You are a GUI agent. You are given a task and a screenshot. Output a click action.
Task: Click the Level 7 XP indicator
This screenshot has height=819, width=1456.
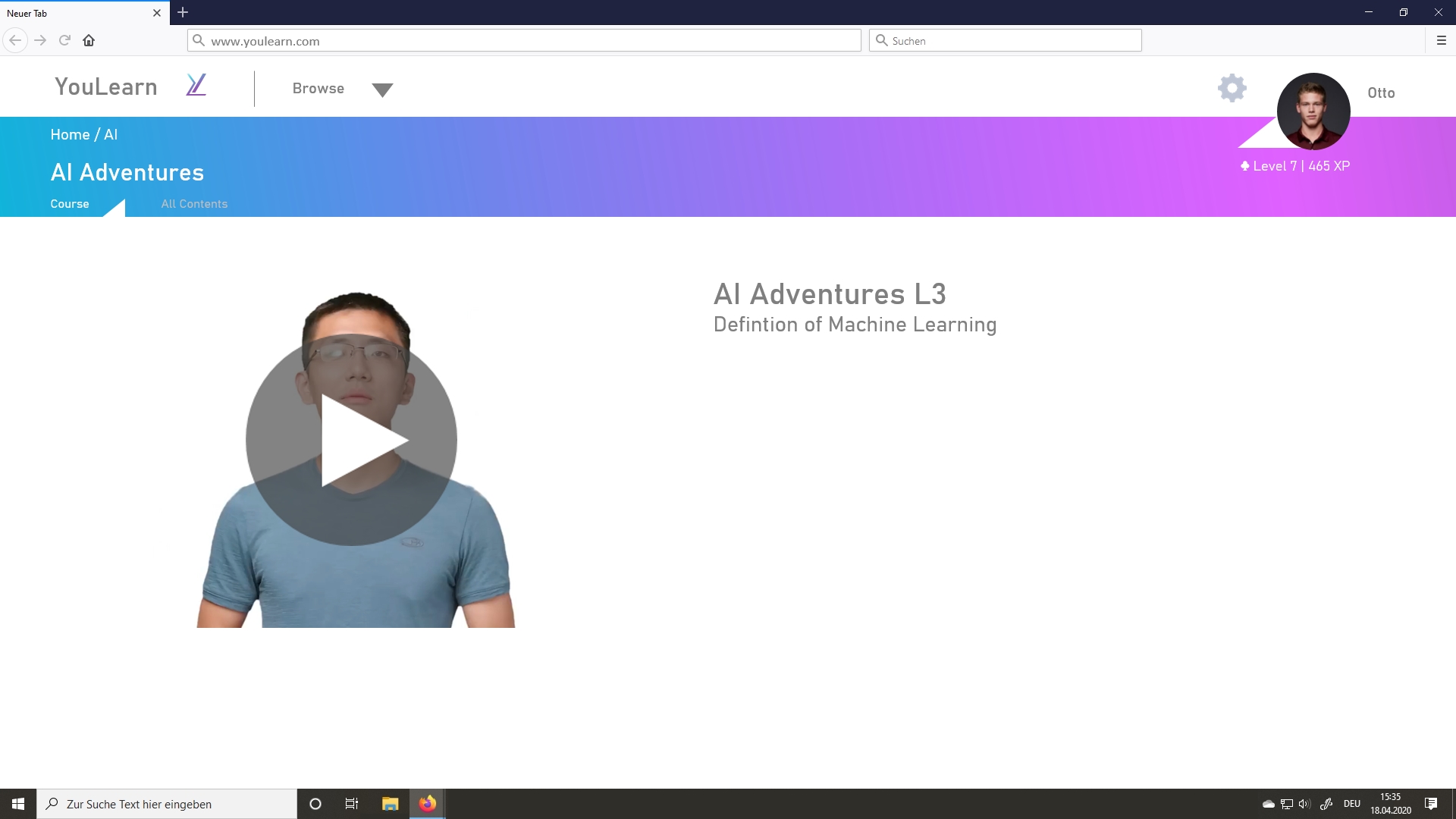pos(1295,166)
